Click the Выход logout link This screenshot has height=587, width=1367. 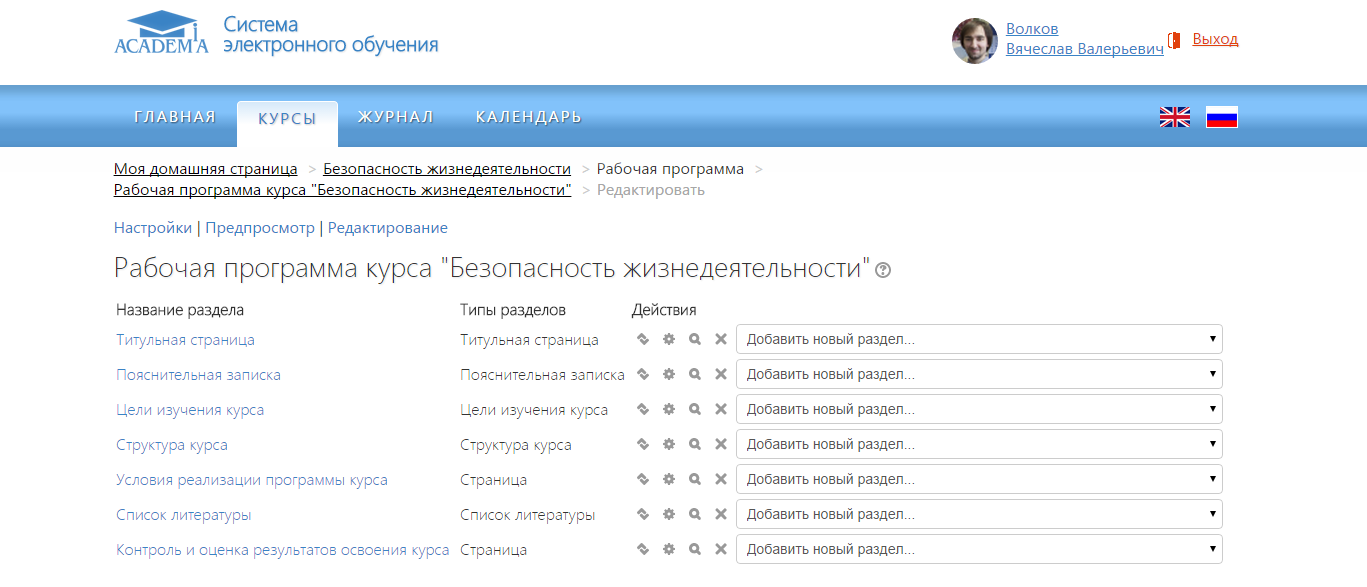1215,39
